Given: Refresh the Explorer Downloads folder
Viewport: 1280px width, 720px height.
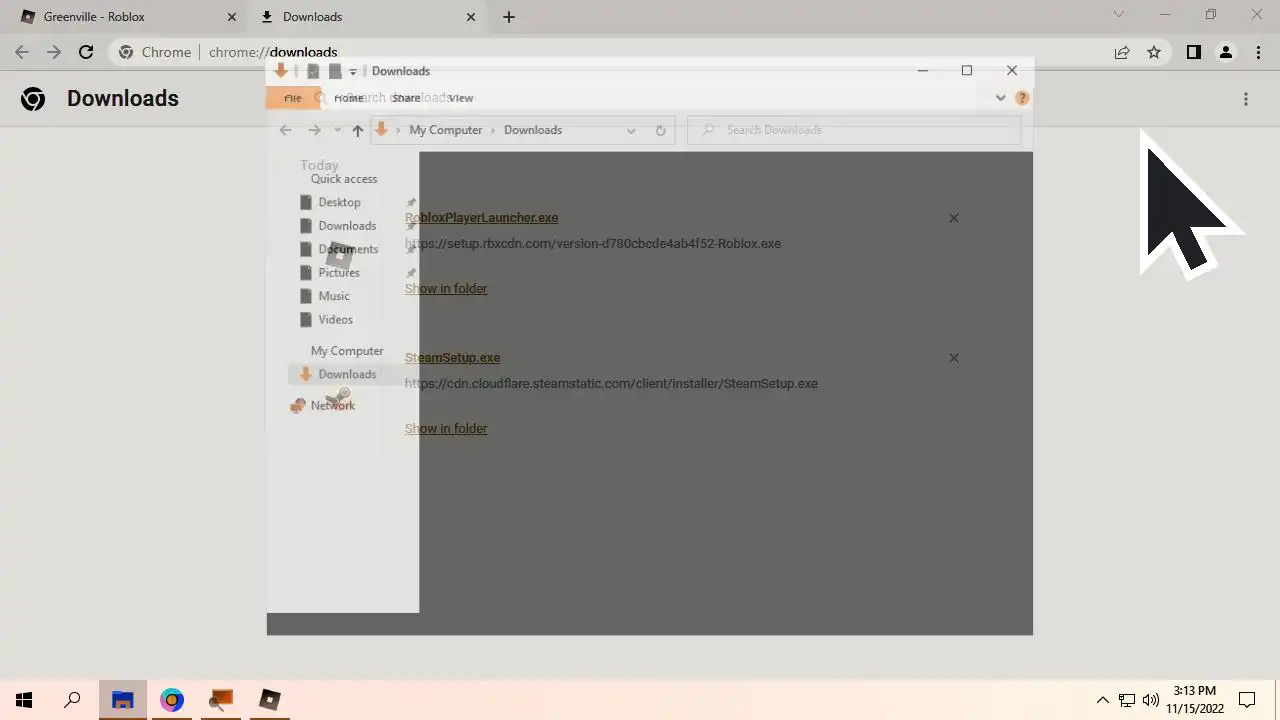Looking at the screenshot, I should (x=660, y=130).
